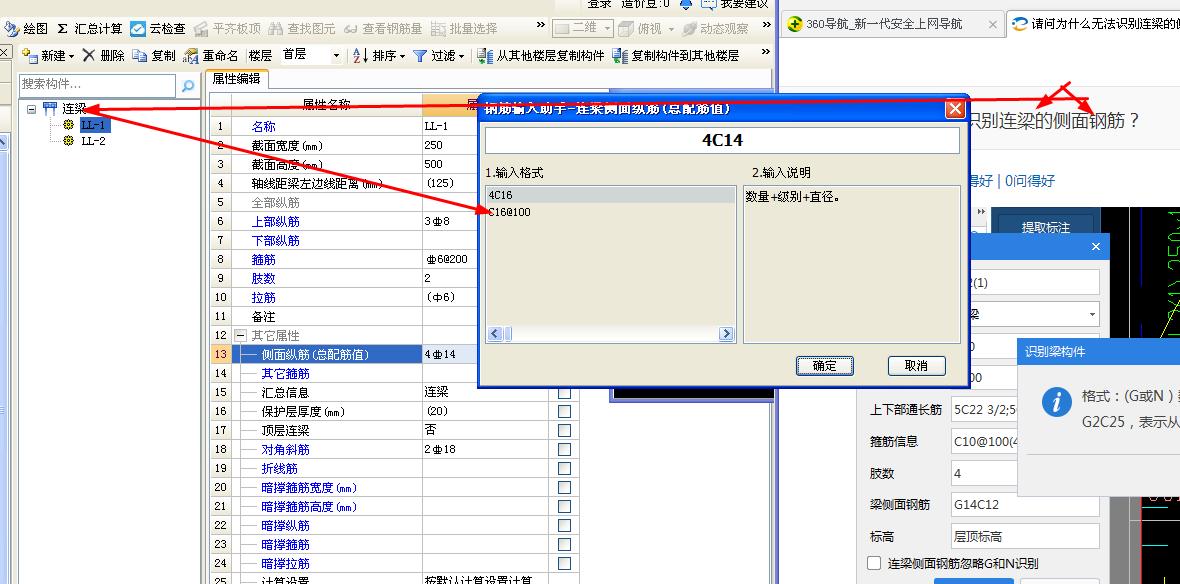The image size is (1180, 584).
Task: Click the 梁侧面钢筋 G14C12 field
Action: 1025,504
